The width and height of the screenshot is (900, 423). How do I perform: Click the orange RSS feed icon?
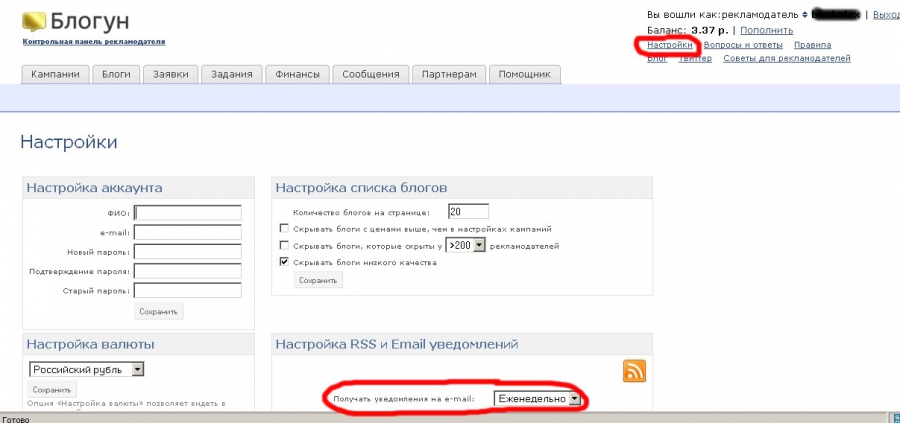tap(634, 370)
